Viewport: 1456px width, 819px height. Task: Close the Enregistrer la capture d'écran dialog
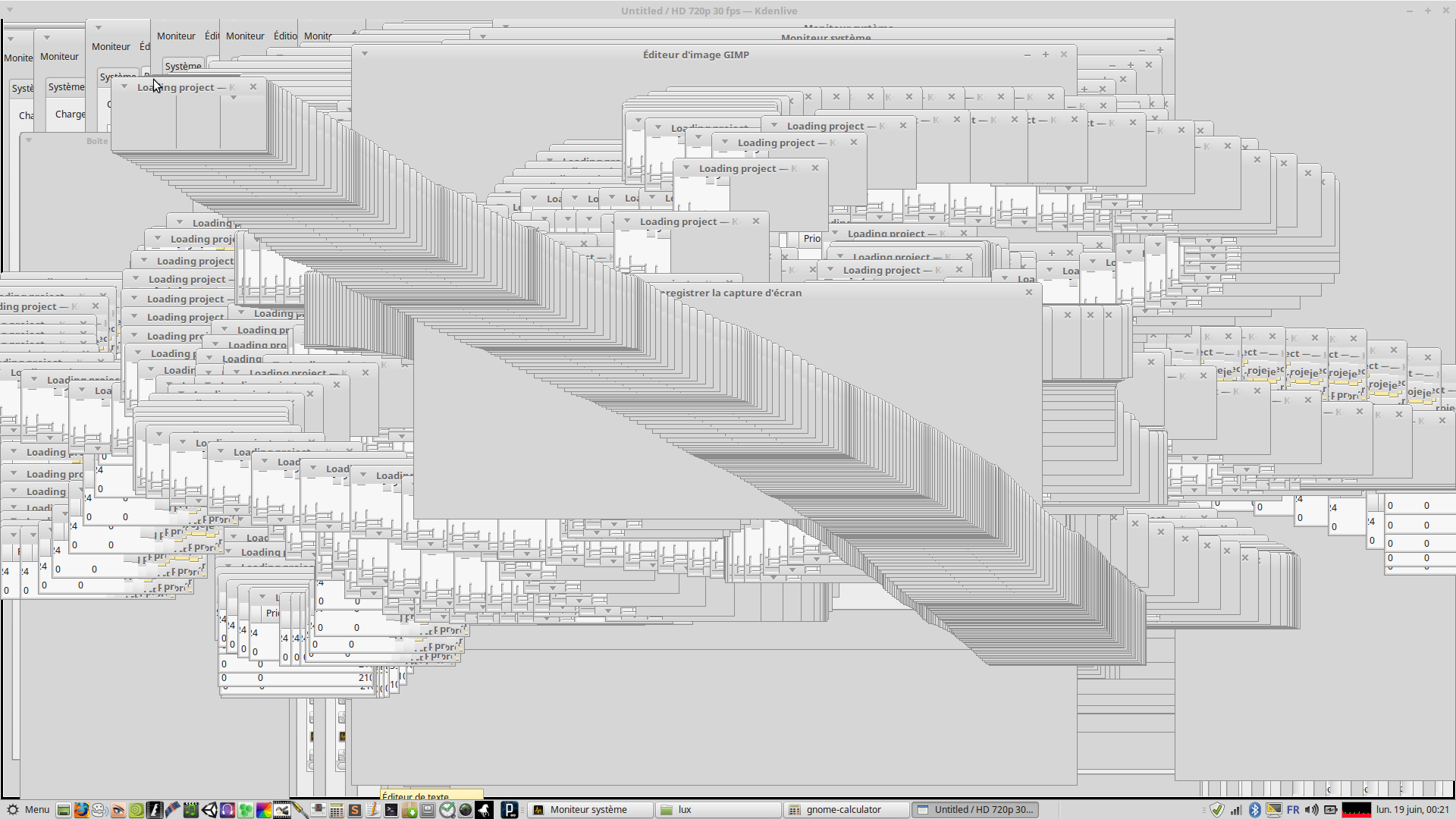[x=1029, y=293]
